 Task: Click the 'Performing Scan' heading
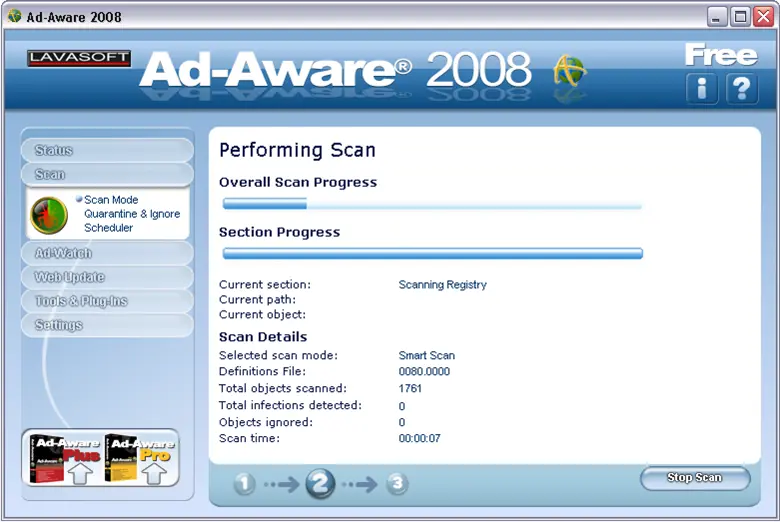point(297,150)
